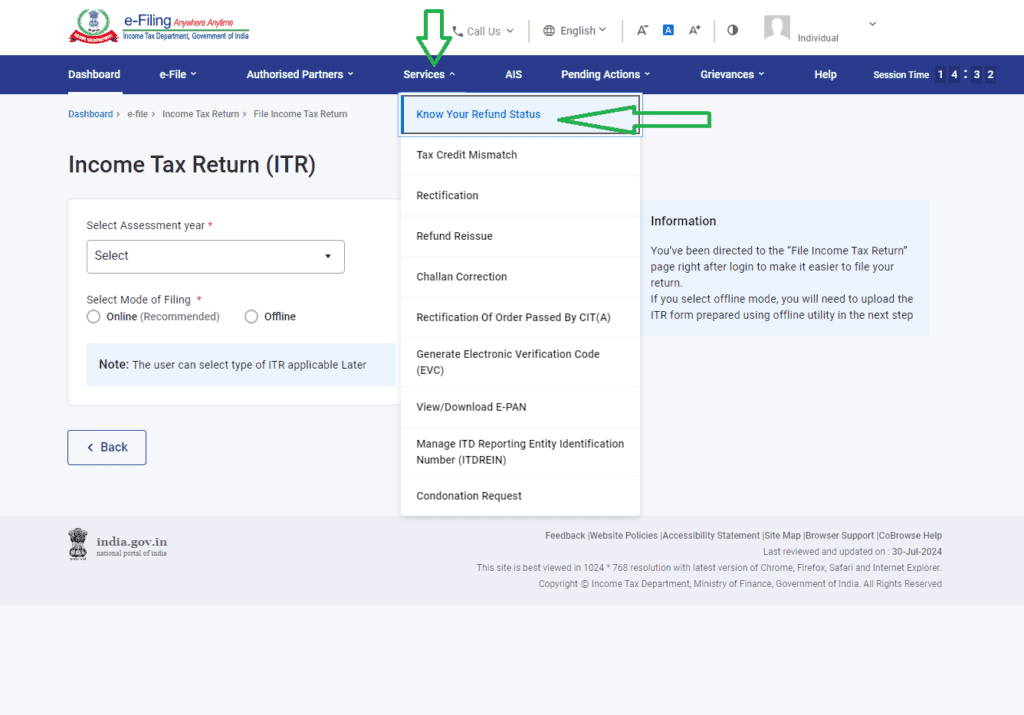The image size is (1024, 715).
Task: Open the Dashboard breadcrumb link
Action: 90,114
